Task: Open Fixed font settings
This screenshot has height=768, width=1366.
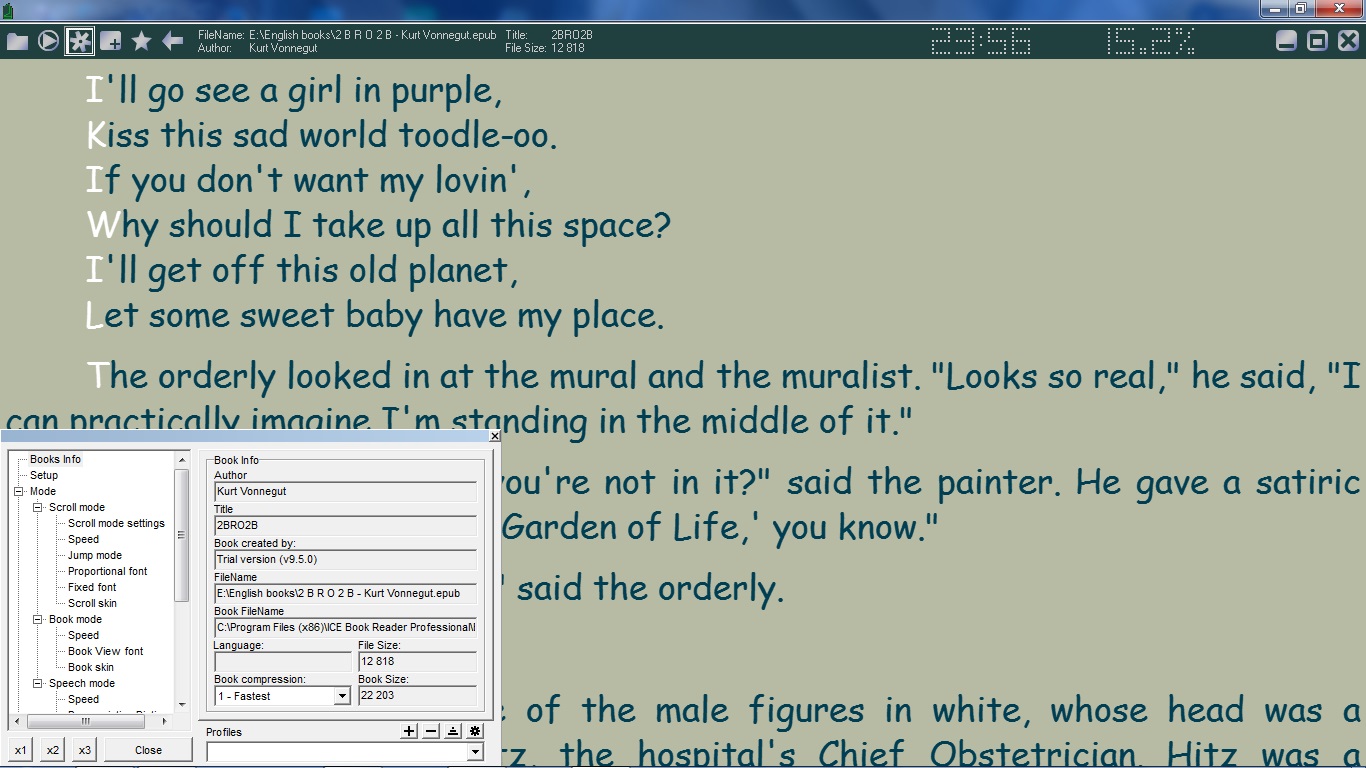Action: click(x=92, y=588)
